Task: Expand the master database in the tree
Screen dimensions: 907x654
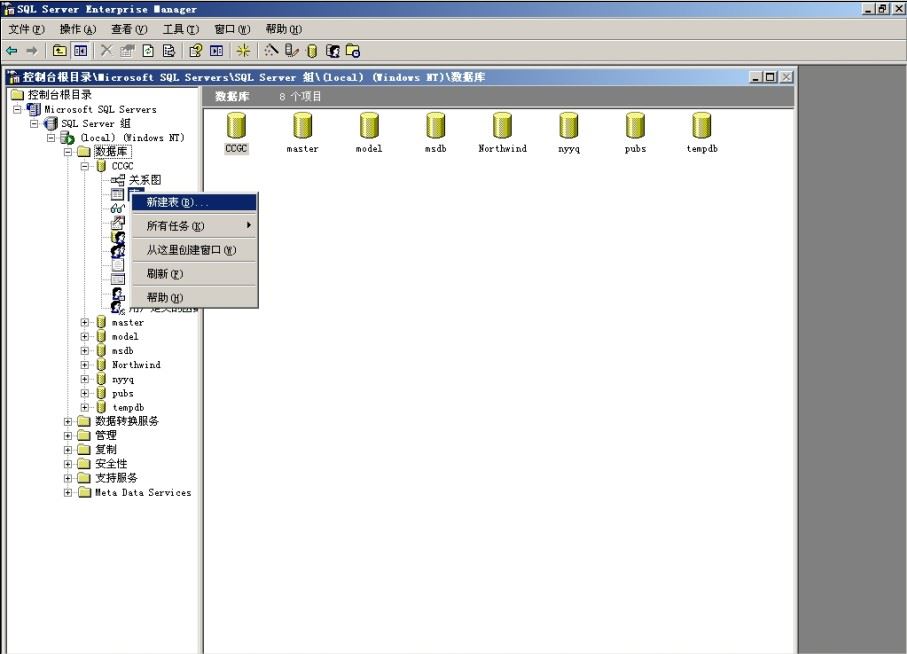Action: coord(84,322)
